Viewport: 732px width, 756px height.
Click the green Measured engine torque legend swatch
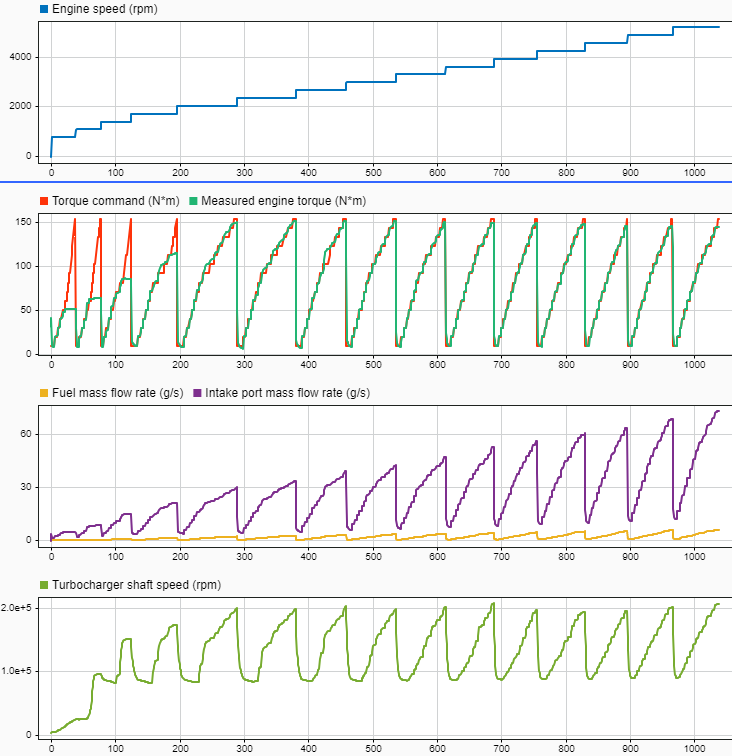tap(193, 201)
